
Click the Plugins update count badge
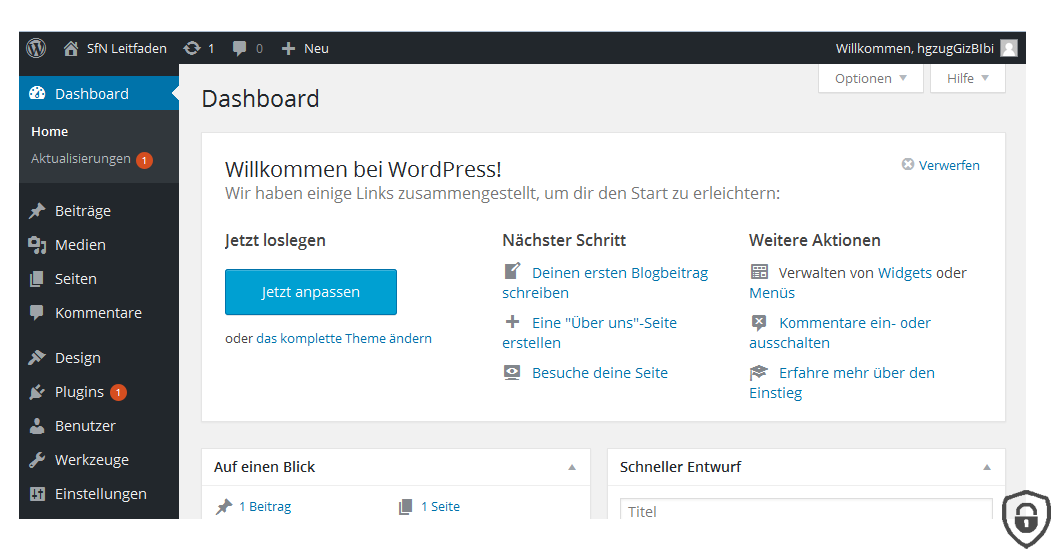(x=118, y=392)
